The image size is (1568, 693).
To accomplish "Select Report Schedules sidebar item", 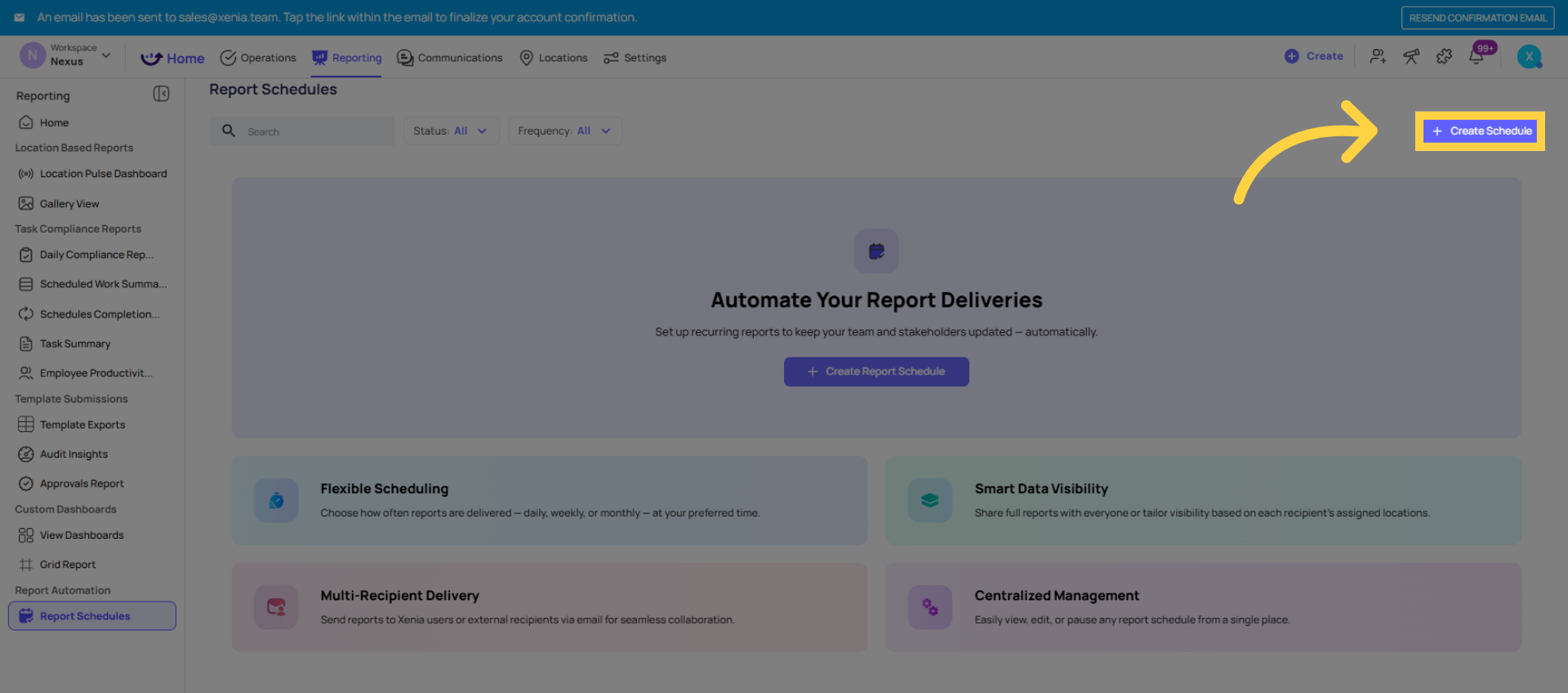I will click(91, 616).
